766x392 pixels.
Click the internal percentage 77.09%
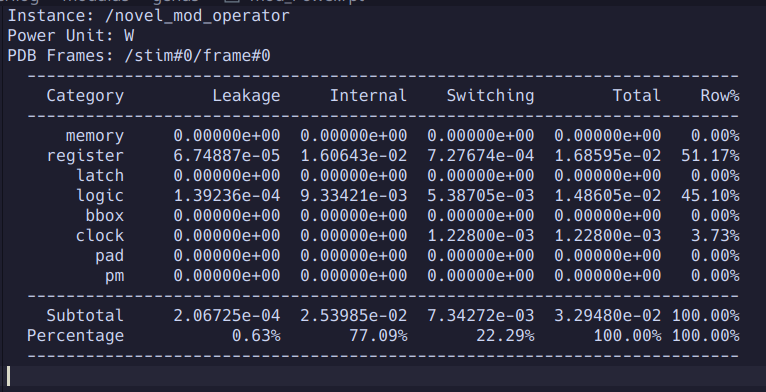pyautogui.click(x=378, y=336)
